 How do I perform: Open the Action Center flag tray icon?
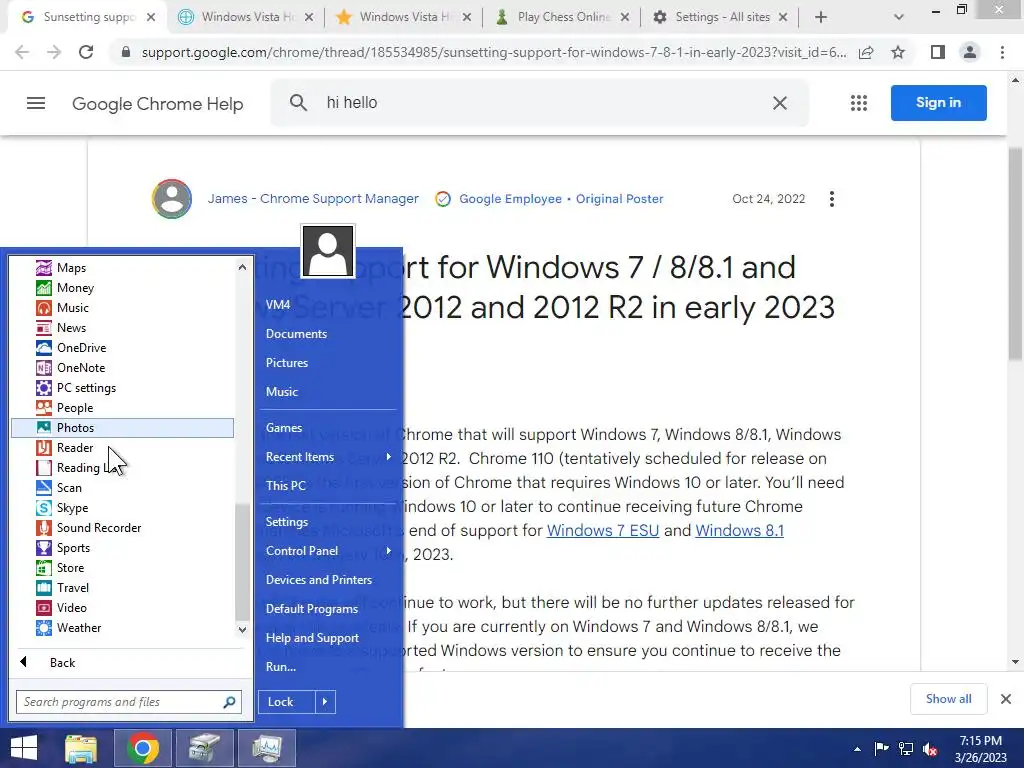[881, 749]
